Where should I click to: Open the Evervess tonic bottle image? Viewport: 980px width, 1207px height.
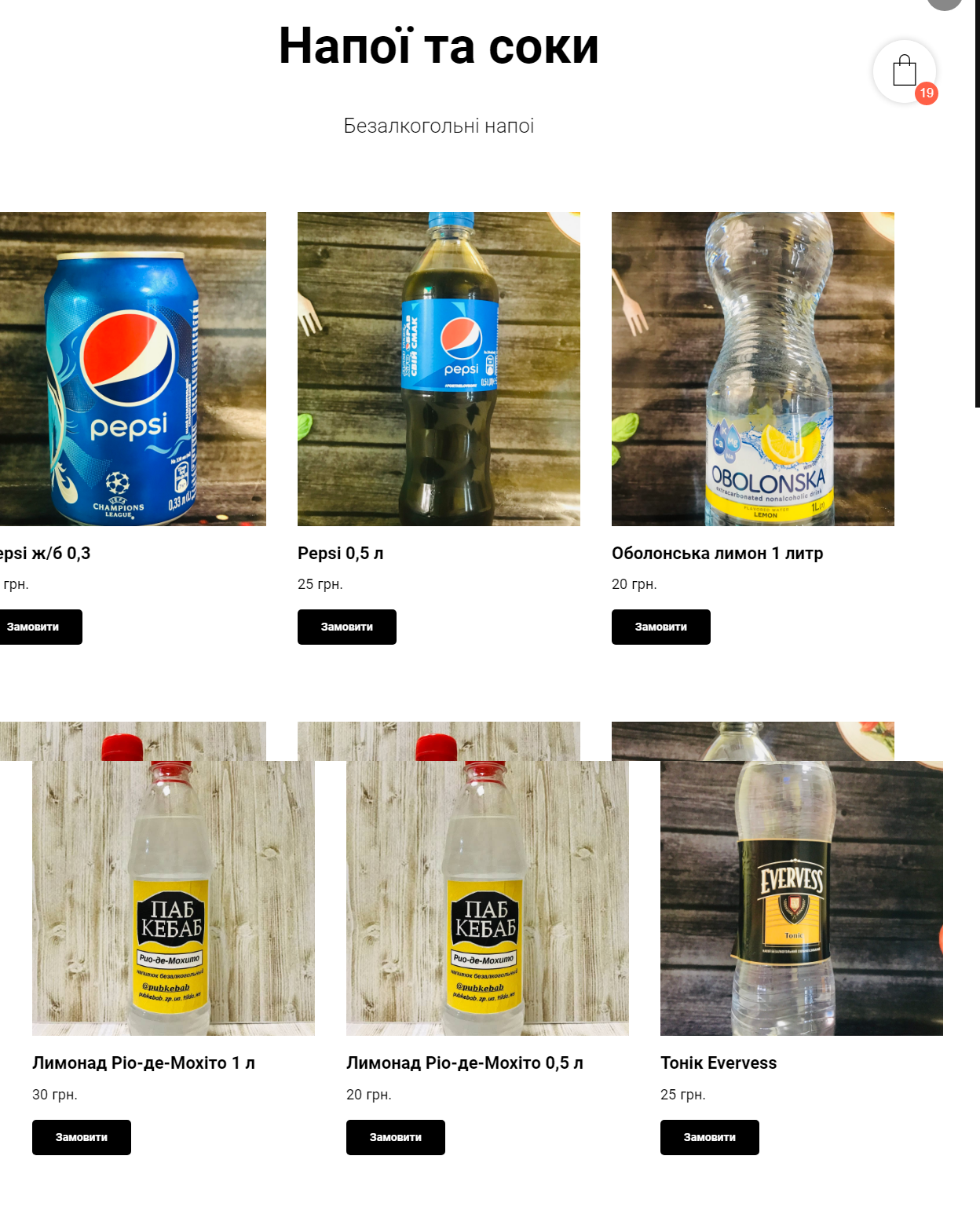tap(802, 898)
